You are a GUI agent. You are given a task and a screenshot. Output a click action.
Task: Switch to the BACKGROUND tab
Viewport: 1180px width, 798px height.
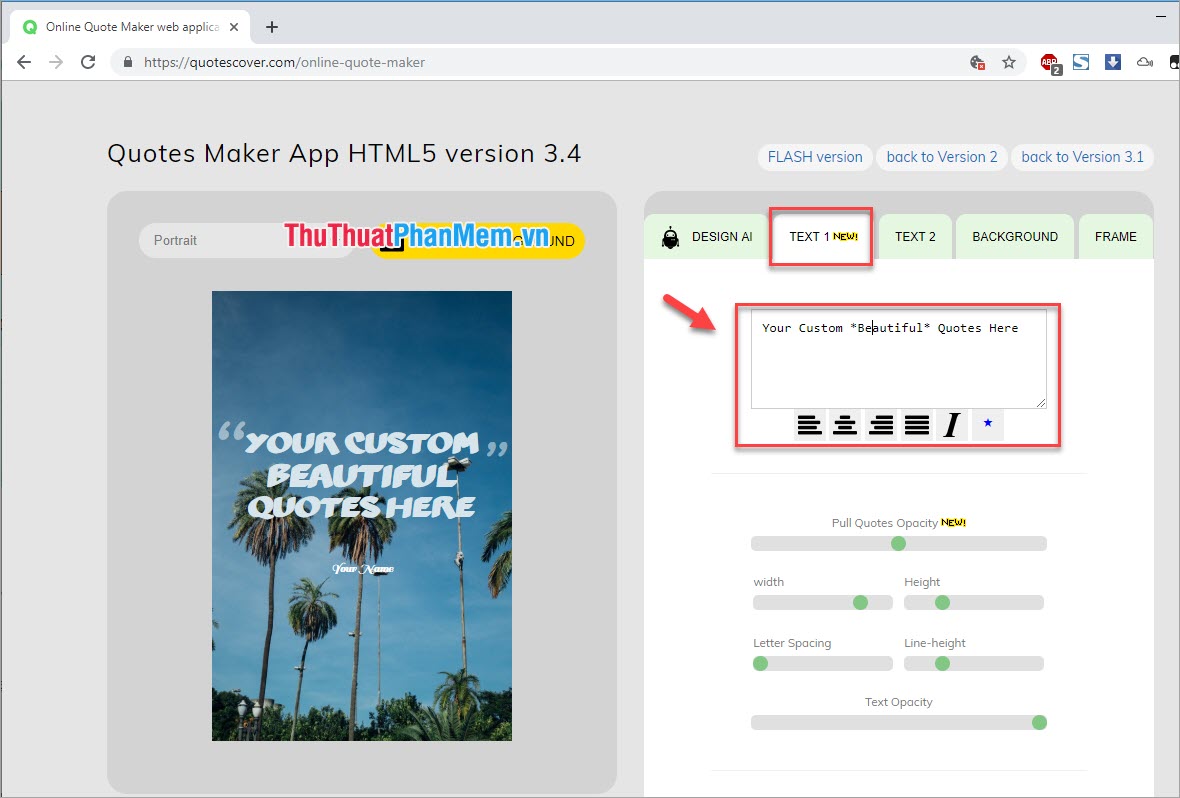click(x=1015, y=236)
